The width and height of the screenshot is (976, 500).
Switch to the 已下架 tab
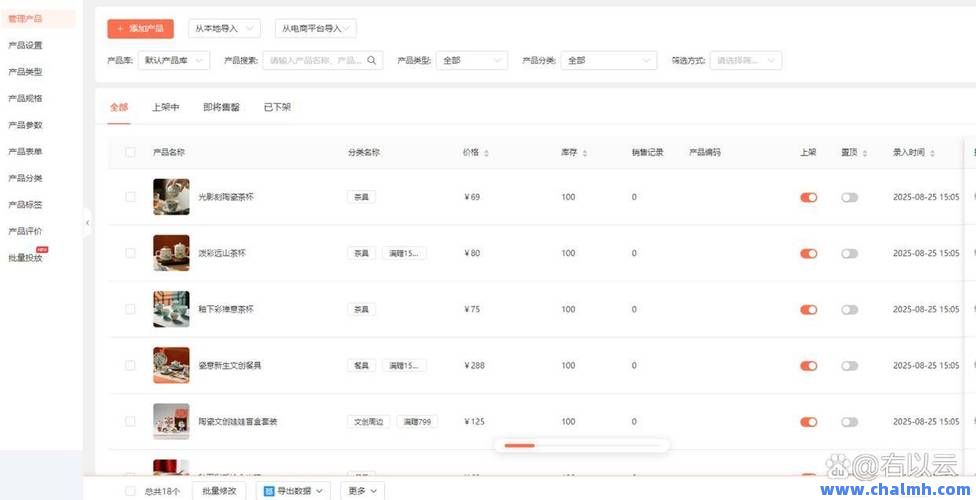[x=277, y=107]
